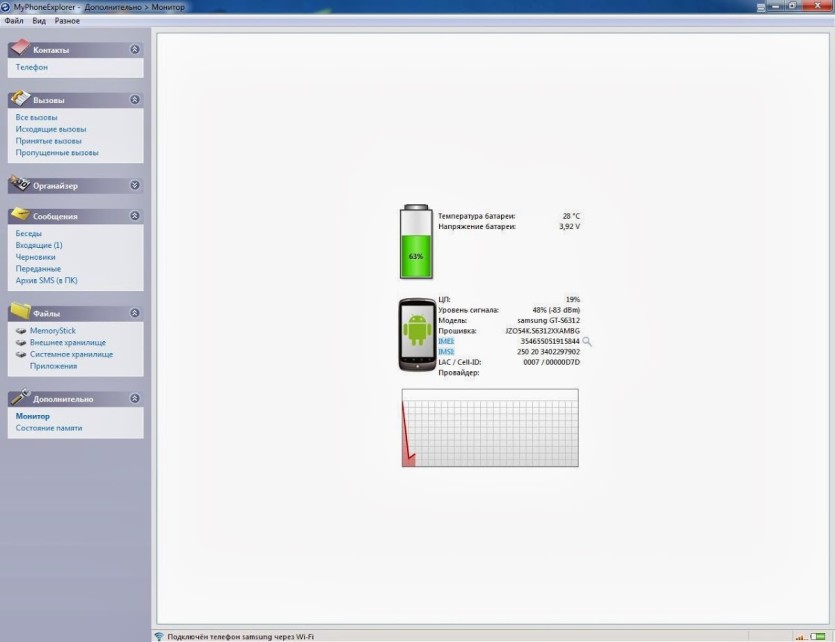Click the MemoryStick drive icon
835x642 pixels.
click(x=21, y=331)
